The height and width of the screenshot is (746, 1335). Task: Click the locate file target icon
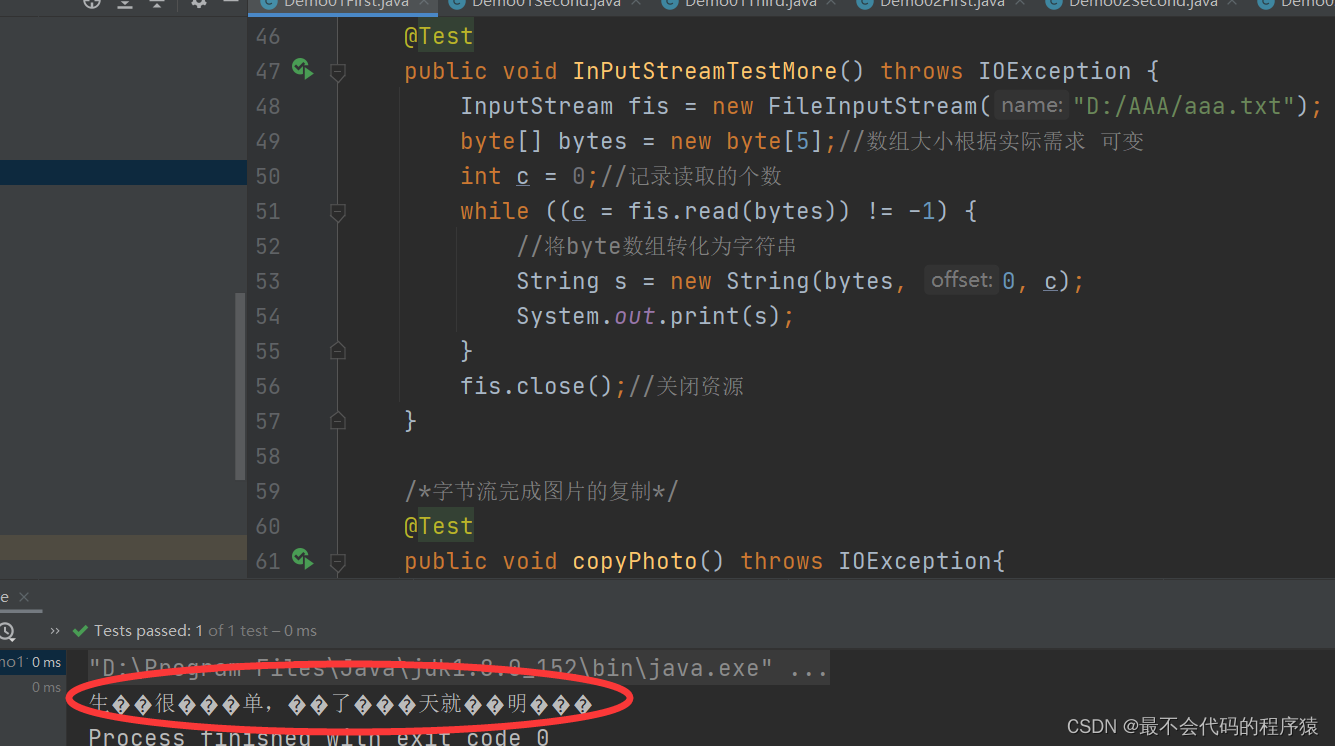pyautogui.click(x=92, y=3)
